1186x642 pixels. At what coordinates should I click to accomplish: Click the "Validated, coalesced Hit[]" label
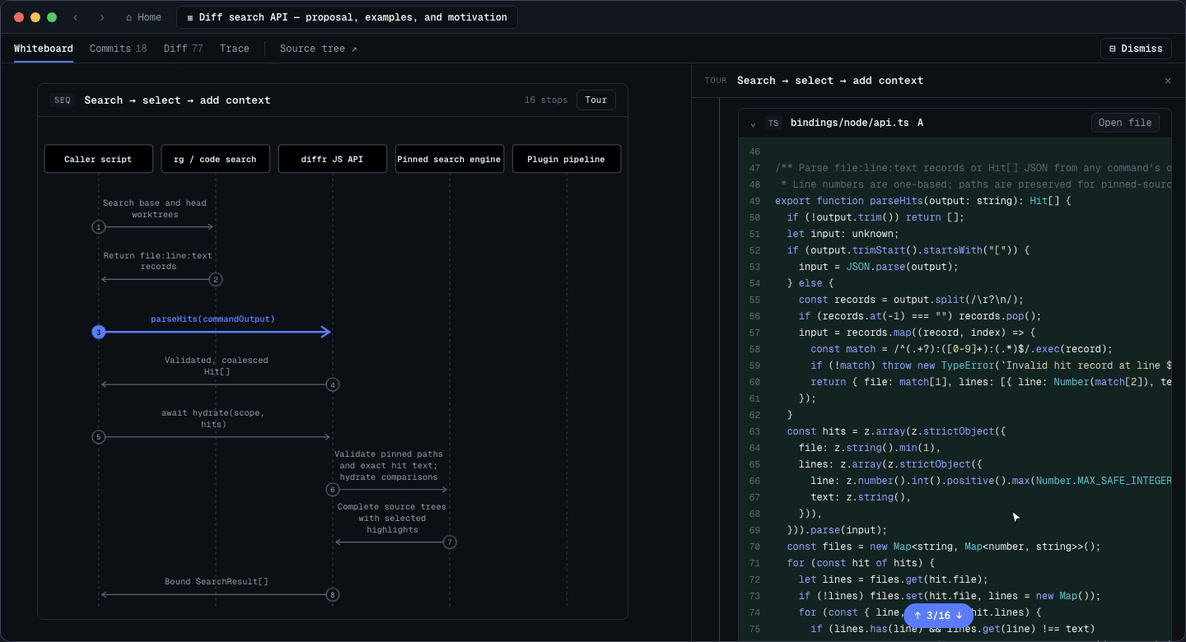(x=216, y=366)
